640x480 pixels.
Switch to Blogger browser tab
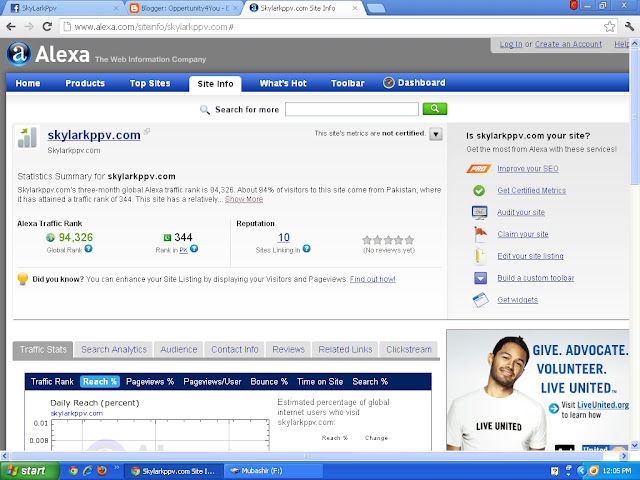[x=182, y=8]
